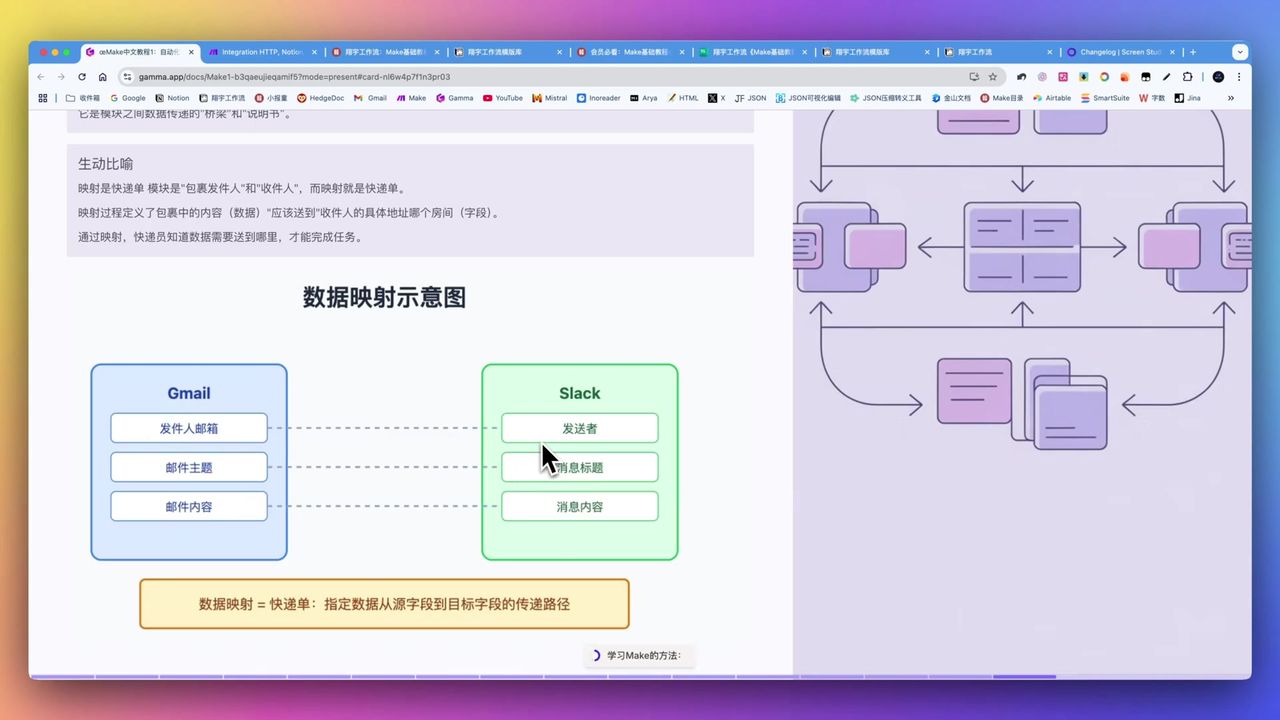Open the Airtable bookmark
The image size is (1280, 720).
click(1052, 98)
